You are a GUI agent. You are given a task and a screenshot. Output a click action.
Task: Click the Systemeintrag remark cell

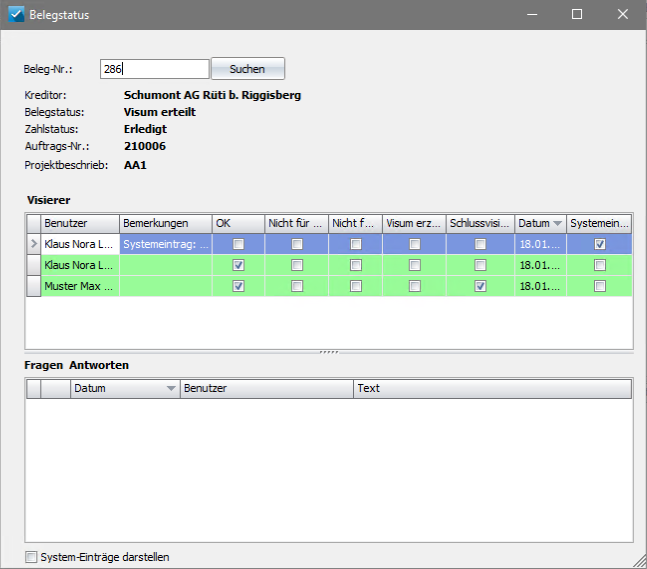[166, 244]
